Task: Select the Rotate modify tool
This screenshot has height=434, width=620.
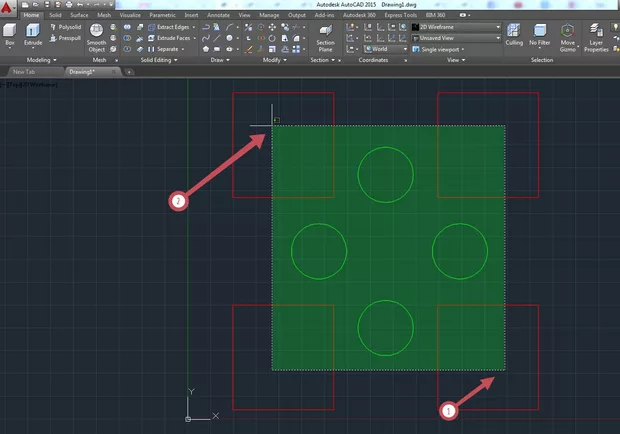Action: tap(272, 38)
